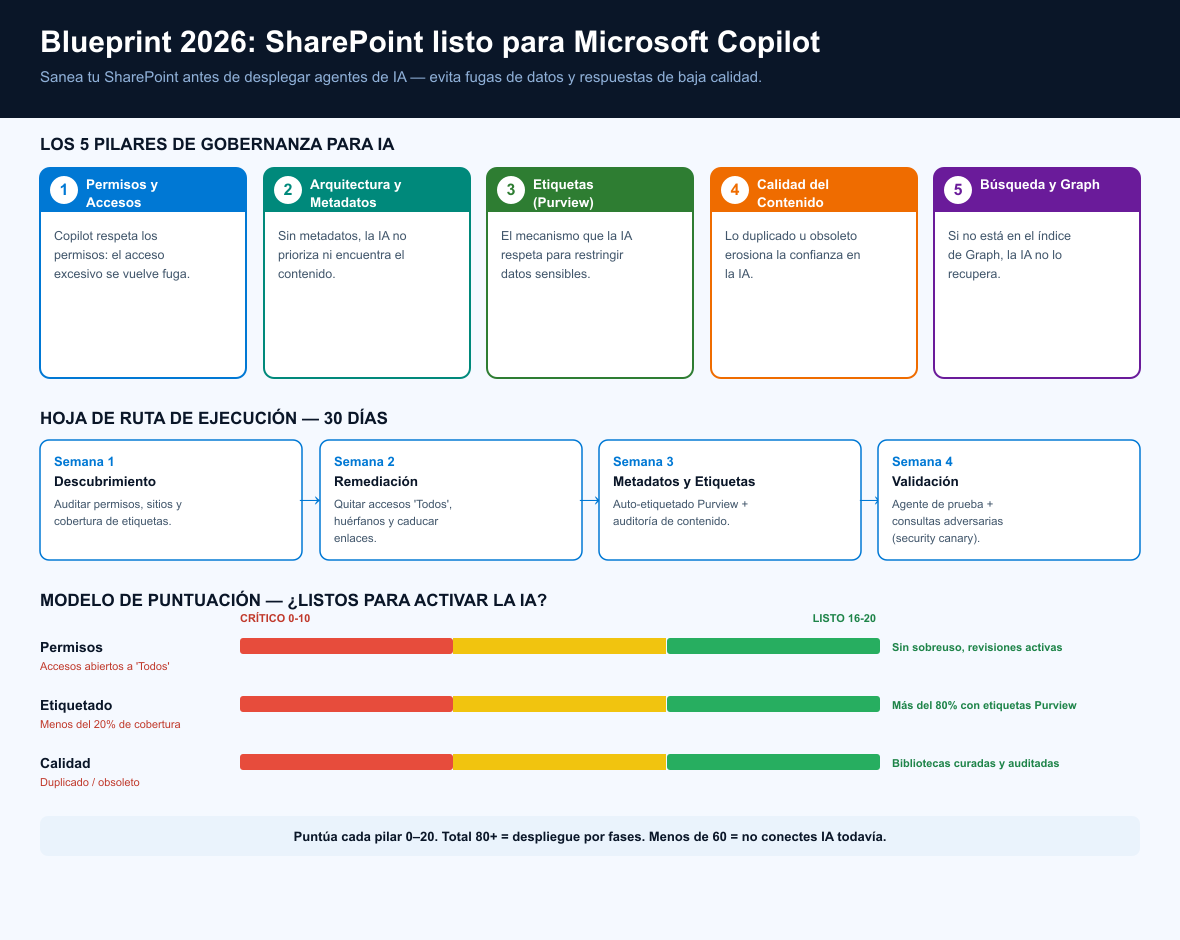
Task: Click the number 3 circle of Etiquetas (Purview)
Action: [511, 190]
